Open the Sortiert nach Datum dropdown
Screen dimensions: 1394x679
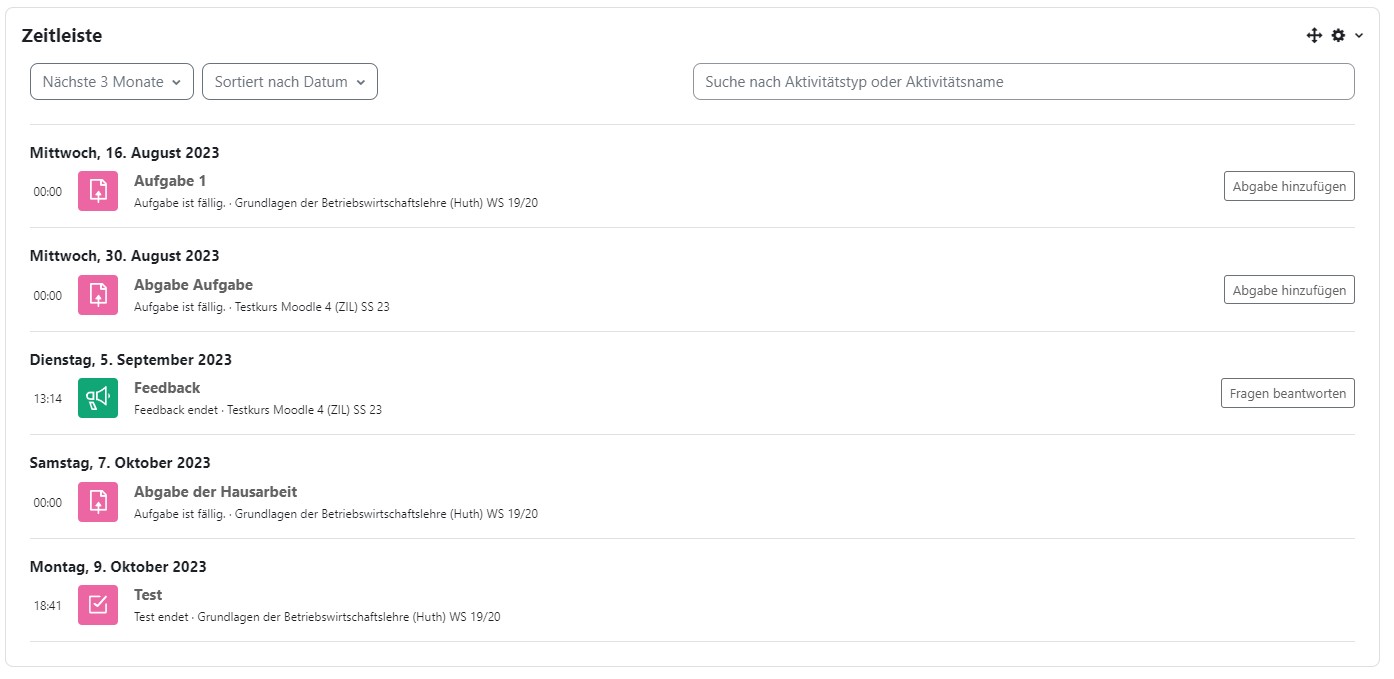tap(289, 82)
